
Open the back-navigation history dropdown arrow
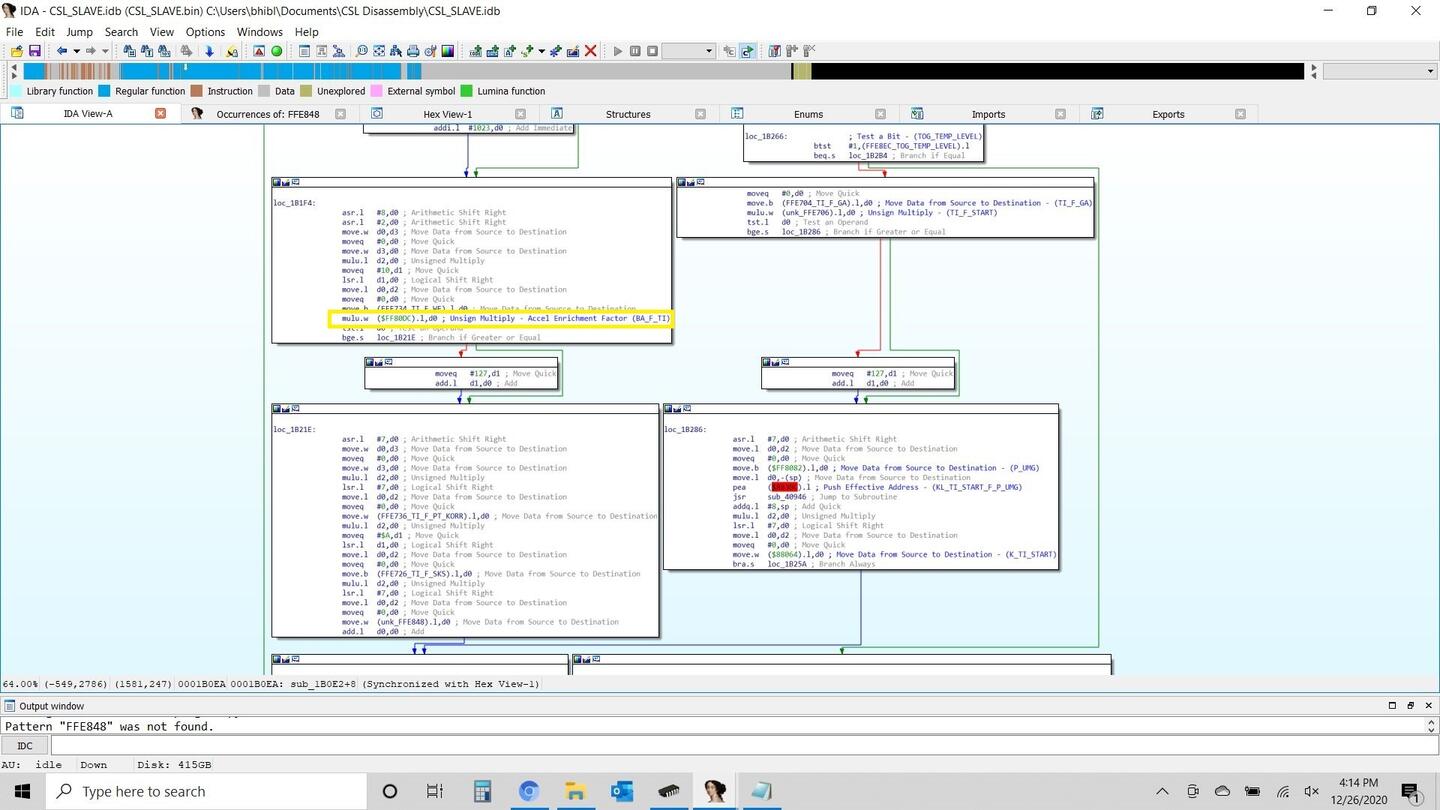(x=75, y=51)
